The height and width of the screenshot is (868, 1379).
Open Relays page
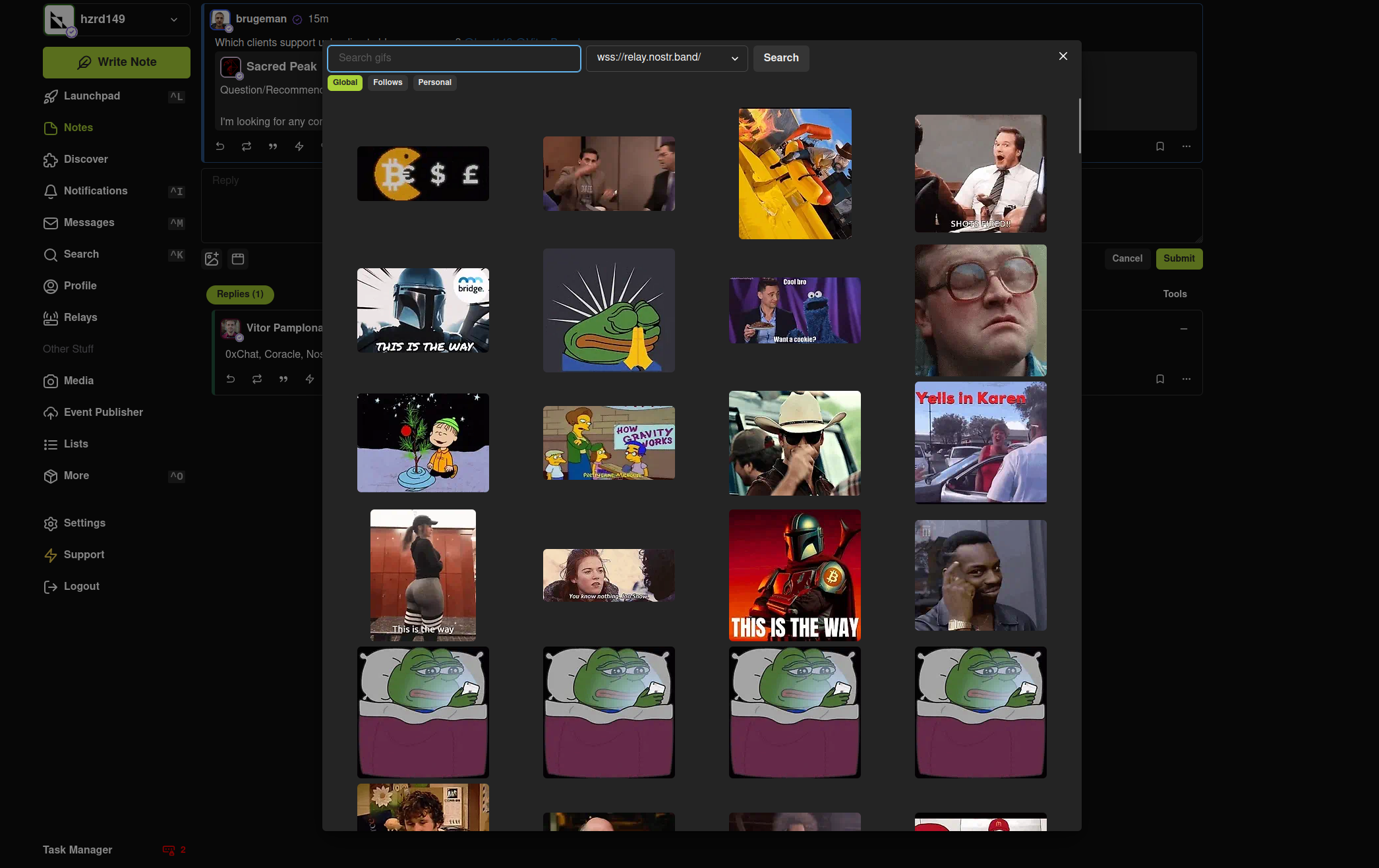[114, 318]
